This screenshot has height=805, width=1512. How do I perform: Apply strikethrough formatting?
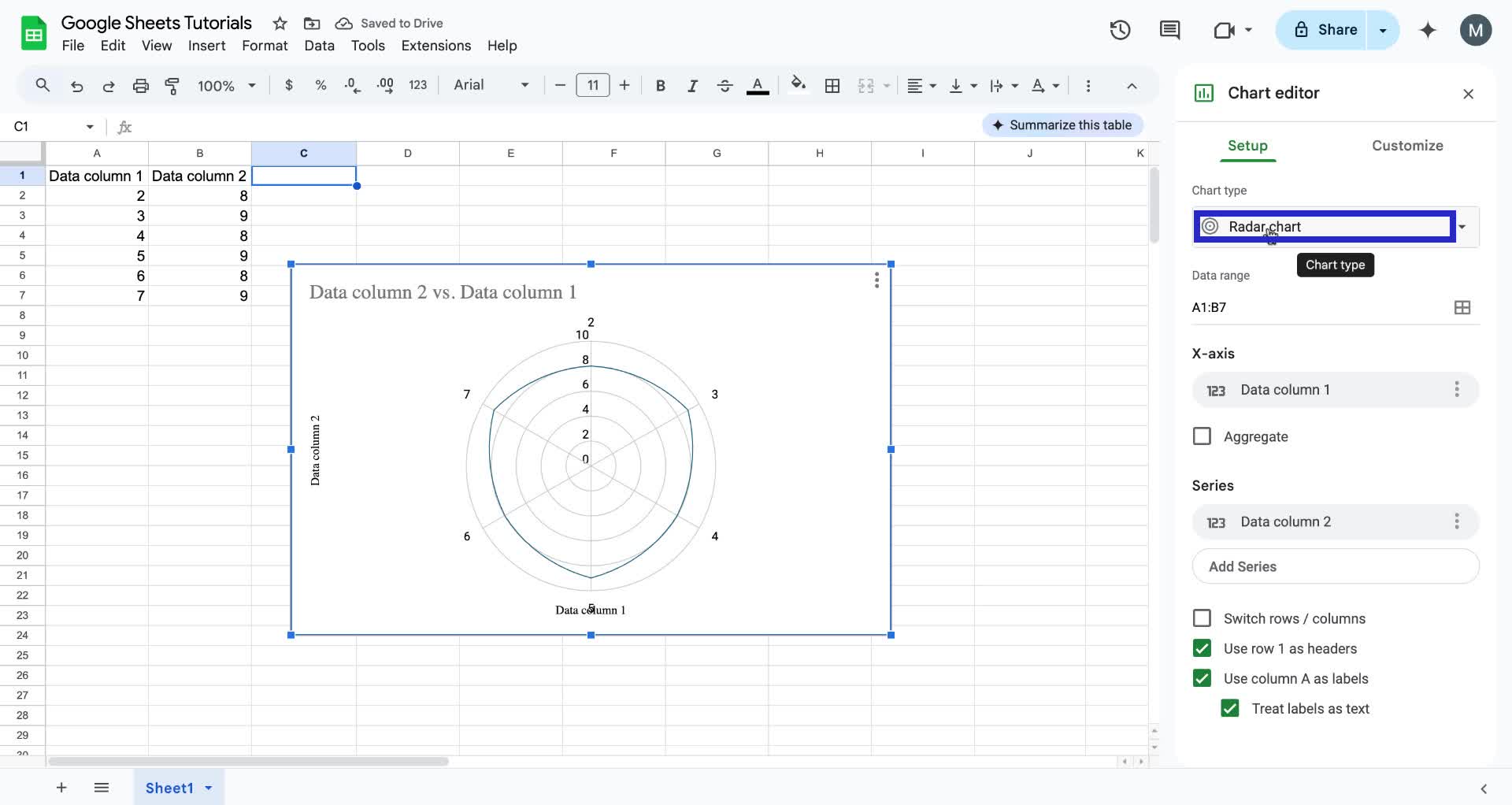click(724, 86)
